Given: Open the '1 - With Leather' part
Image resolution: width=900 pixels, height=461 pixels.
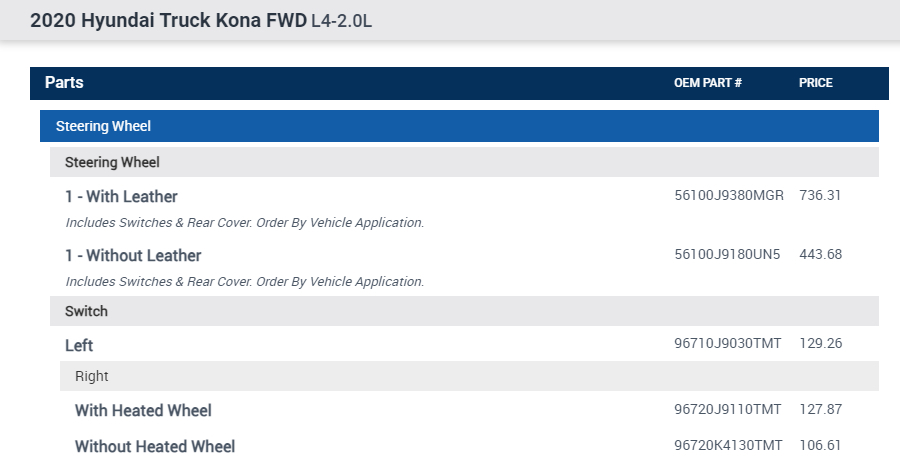Looking at the screenshot, I should pos(121,197).
